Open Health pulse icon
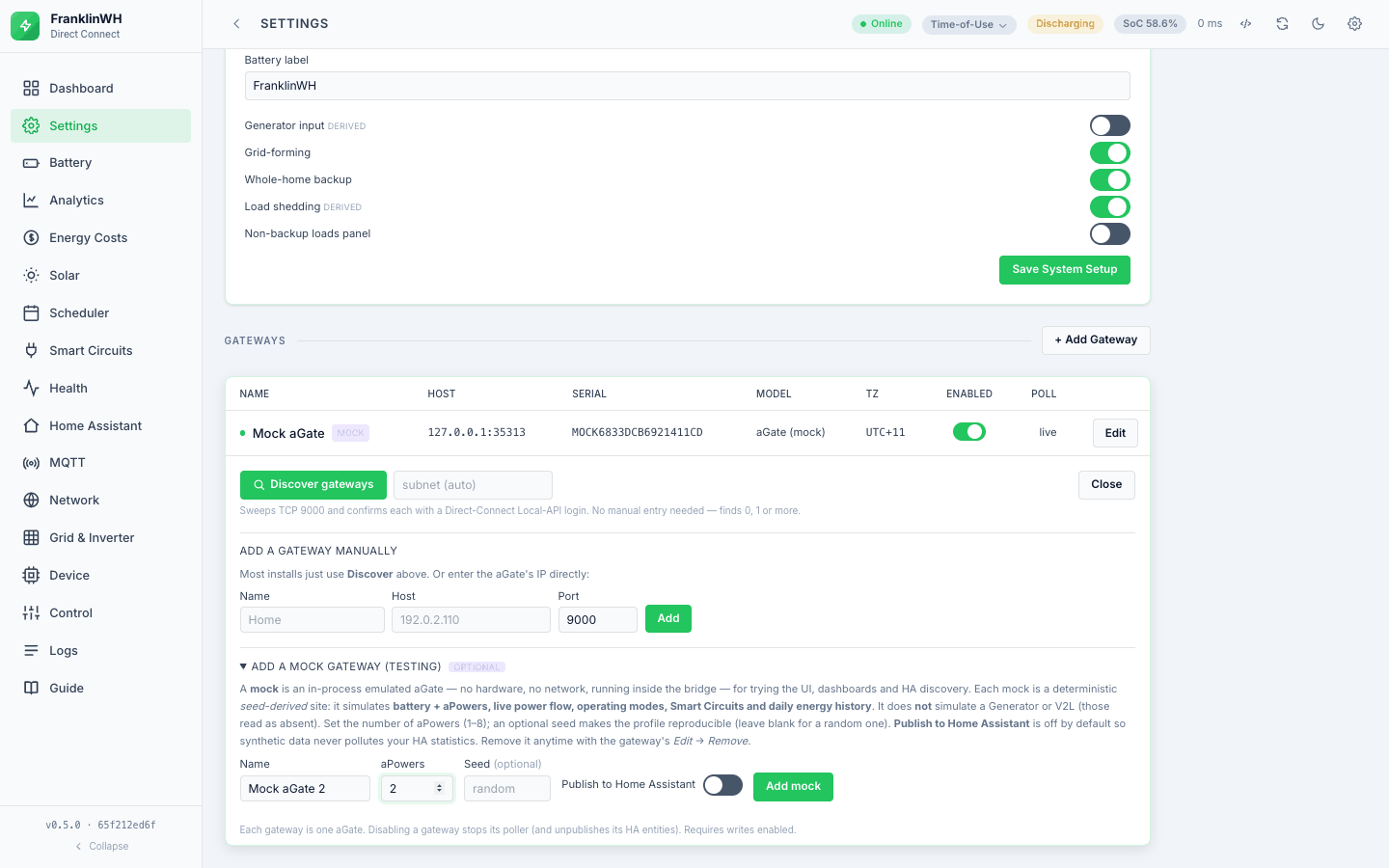The height and width of the screenshot is (868, 1389). click(x=31, y=389)
